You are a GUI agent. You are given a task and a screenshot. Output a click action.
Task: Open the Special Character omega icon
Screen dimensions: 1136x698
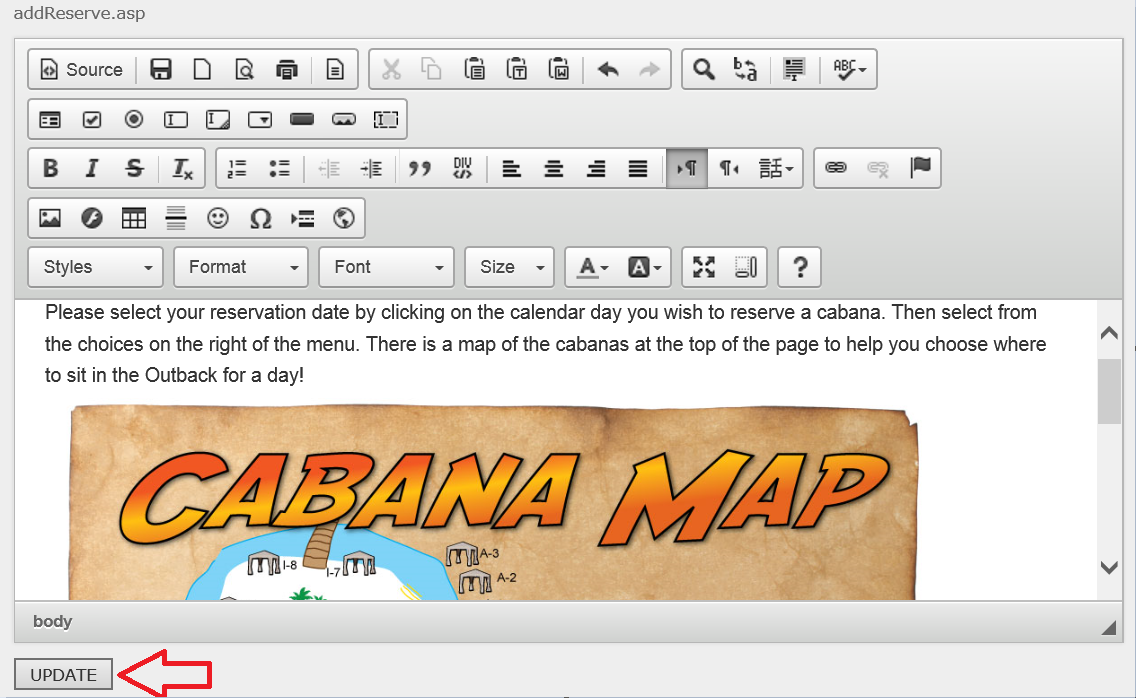[260, 218]
